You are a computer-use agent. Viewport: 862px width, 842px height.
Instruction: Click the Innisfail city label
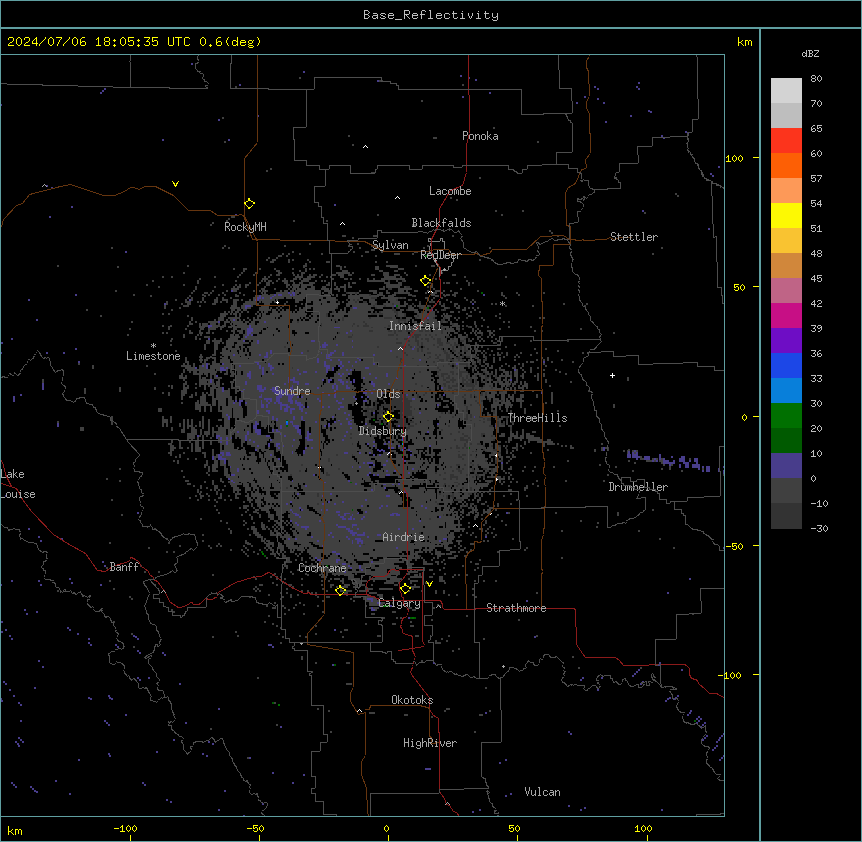coord(415,326)
